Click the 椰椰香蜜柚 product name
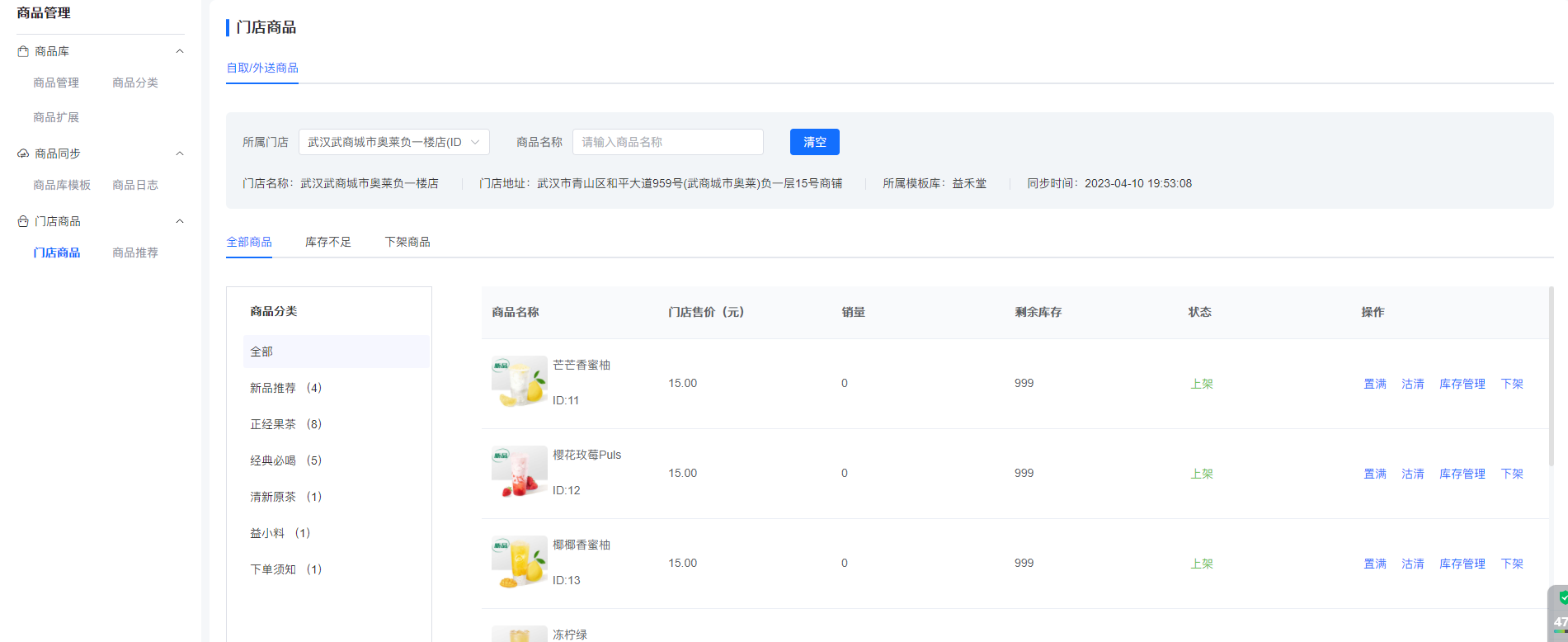 (582, 545)
